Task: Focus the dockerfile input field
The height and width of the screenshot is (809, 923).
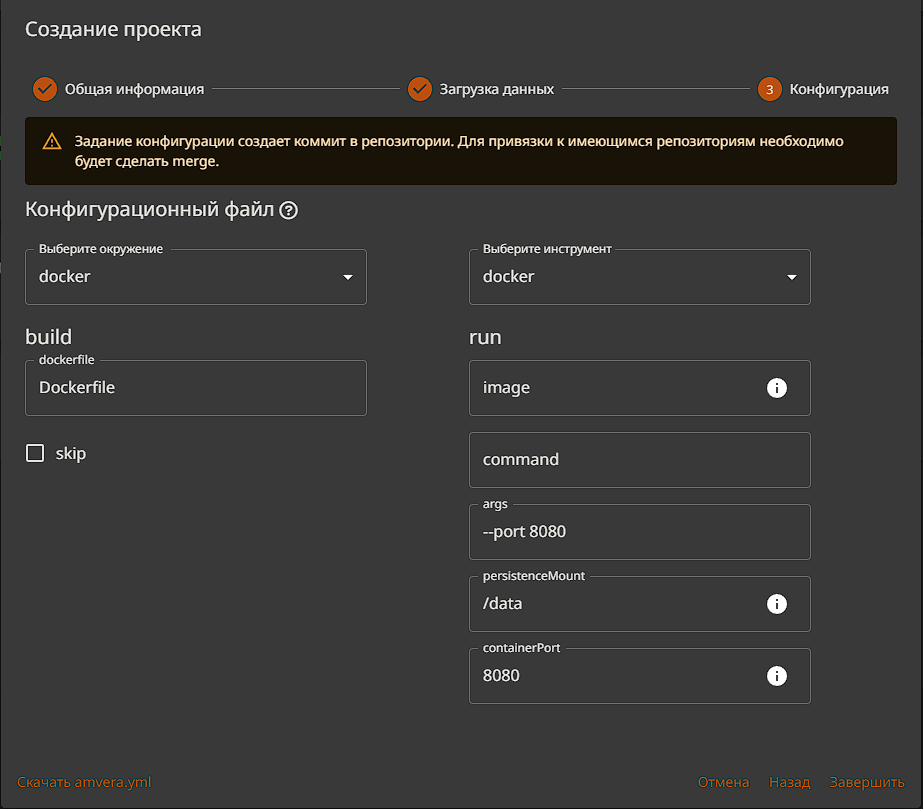Action: 195,388
